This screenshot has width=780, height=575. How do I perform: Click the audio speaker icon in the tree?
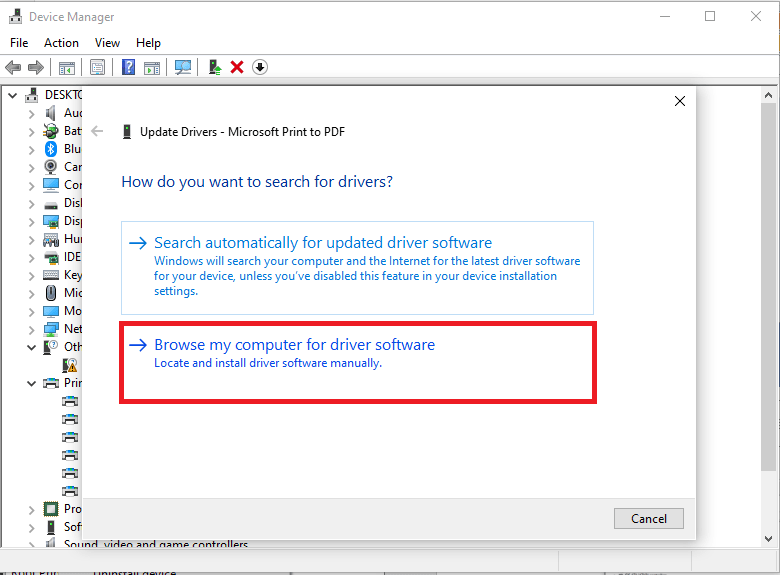tap(51, 113)
